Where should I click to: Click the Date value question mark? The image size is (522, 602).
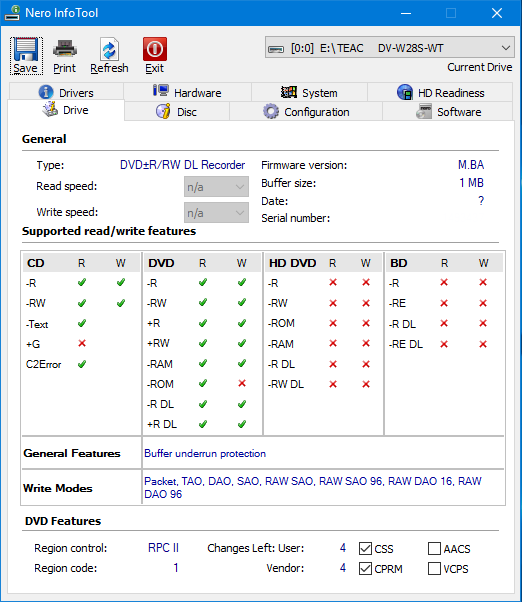481,200
